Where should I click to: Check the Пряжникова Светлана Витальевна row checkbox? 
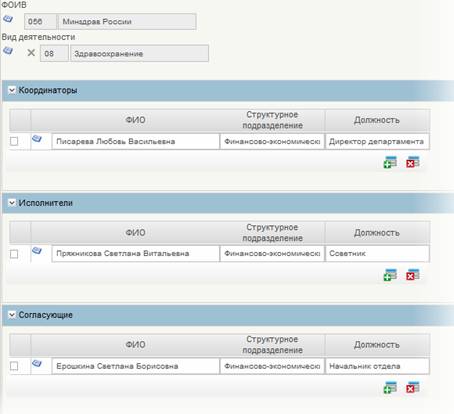[x=14, y=254]
